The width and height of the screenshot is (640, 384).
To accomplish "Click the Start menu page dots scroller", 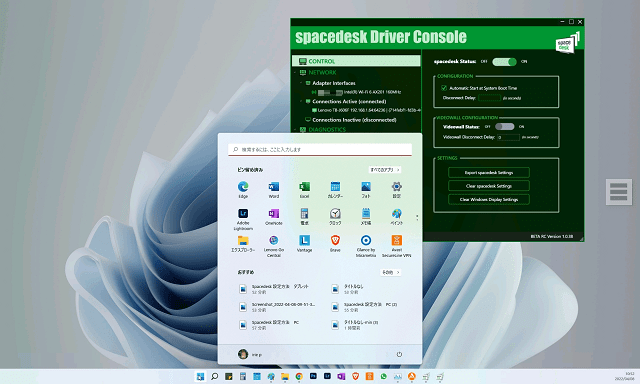I will coord(417,218).
